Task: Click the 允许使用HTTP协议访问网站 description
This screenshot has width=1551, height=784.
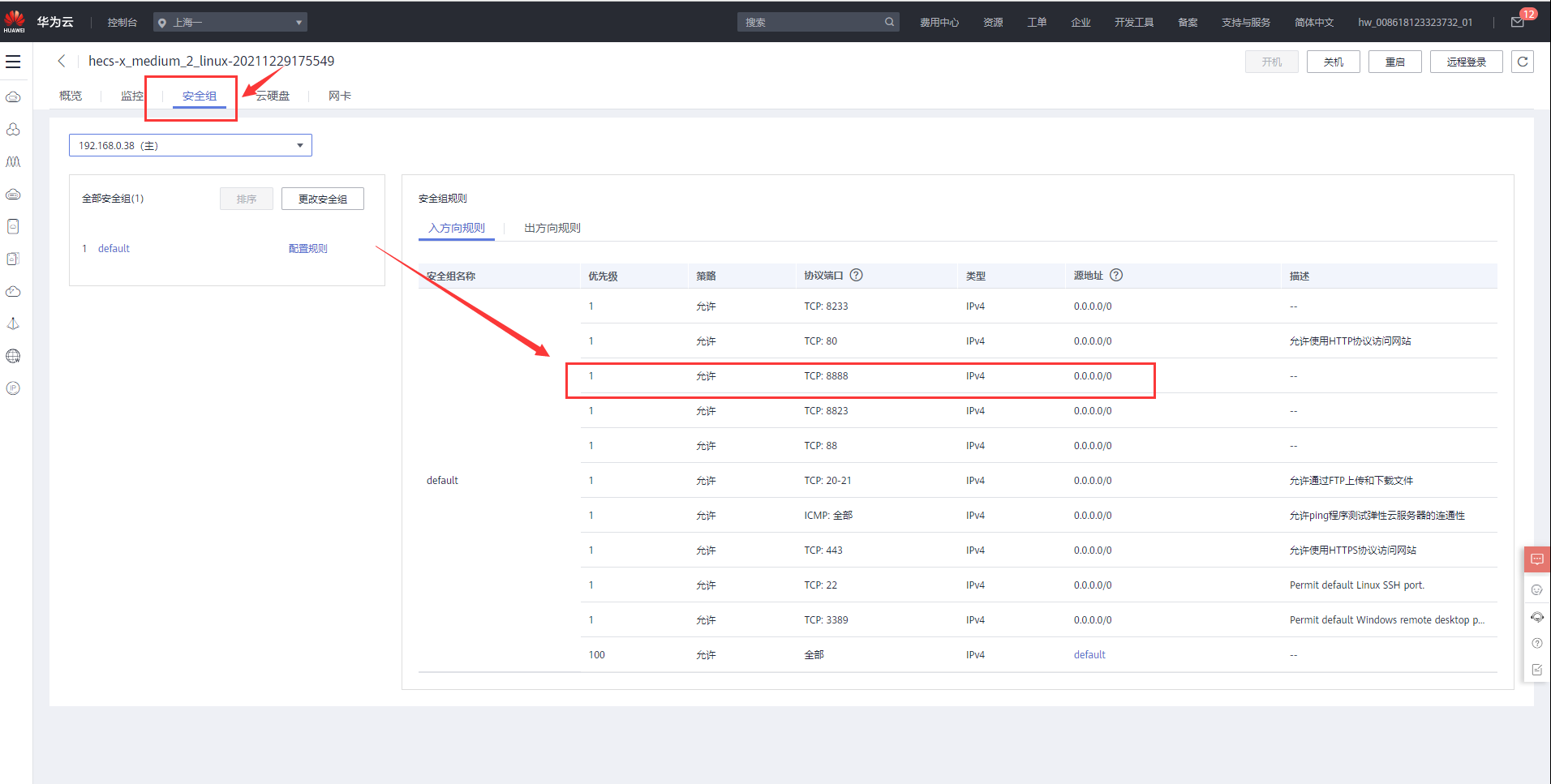Action: 1351,341
